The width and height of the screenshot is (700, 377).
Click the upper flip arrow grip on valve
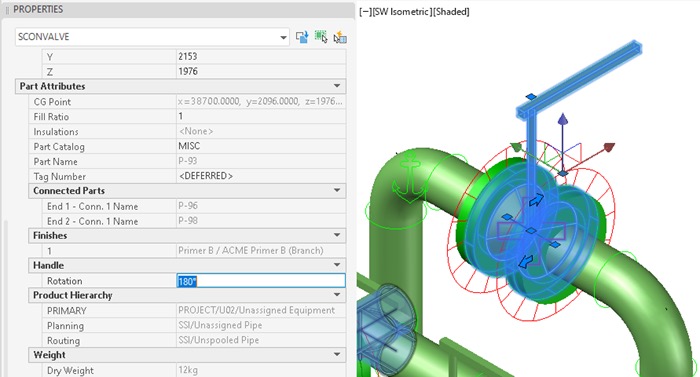(x=536, y=200)
